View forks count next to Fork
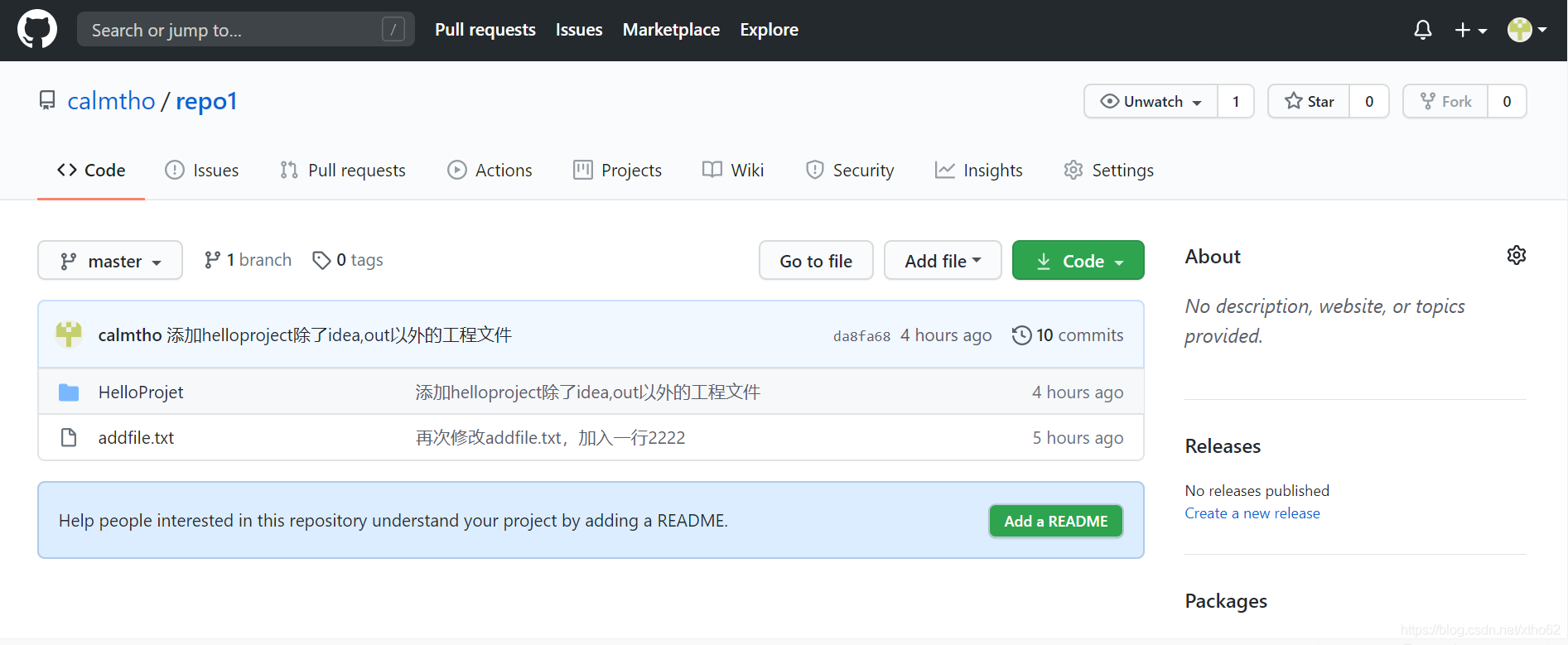Viewport: 1568px width, 645px height. click(1507, 101)
